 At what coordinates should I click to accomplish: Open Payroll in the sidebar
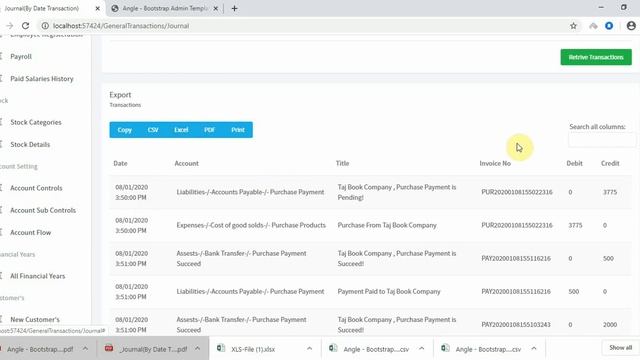tap(21, 57)
